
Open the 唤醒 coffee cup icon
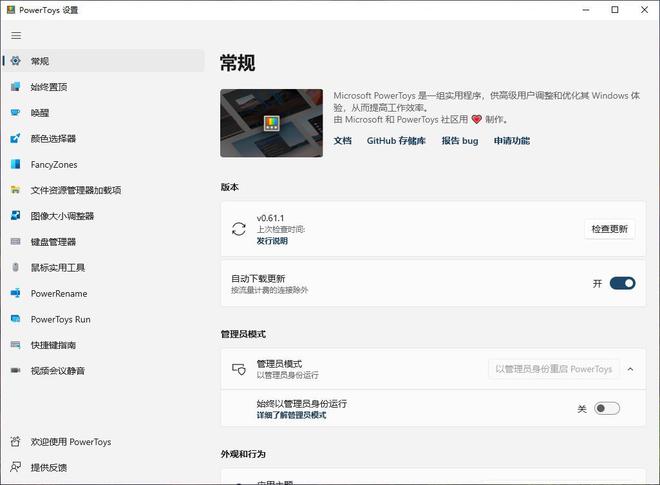(x=16, y=112)
